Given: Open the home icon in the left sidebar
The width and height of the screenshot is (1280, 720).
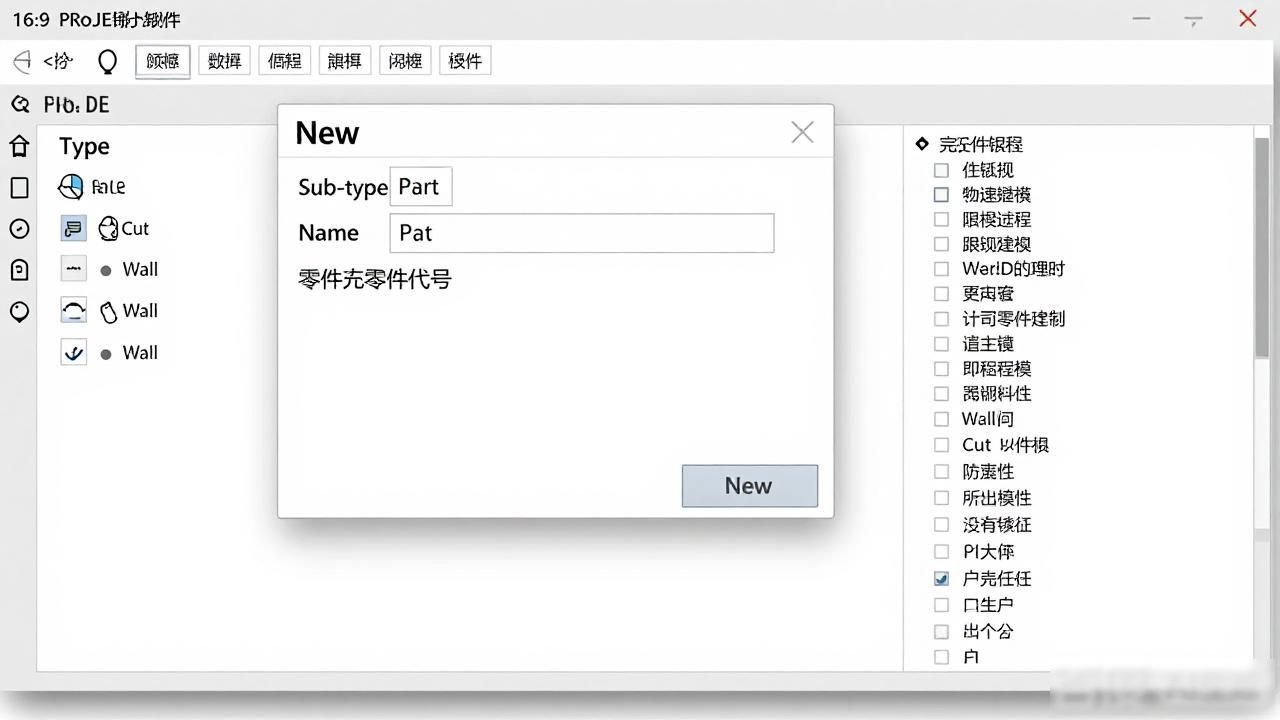Looking at the screenshot, I should coord(19,147).
